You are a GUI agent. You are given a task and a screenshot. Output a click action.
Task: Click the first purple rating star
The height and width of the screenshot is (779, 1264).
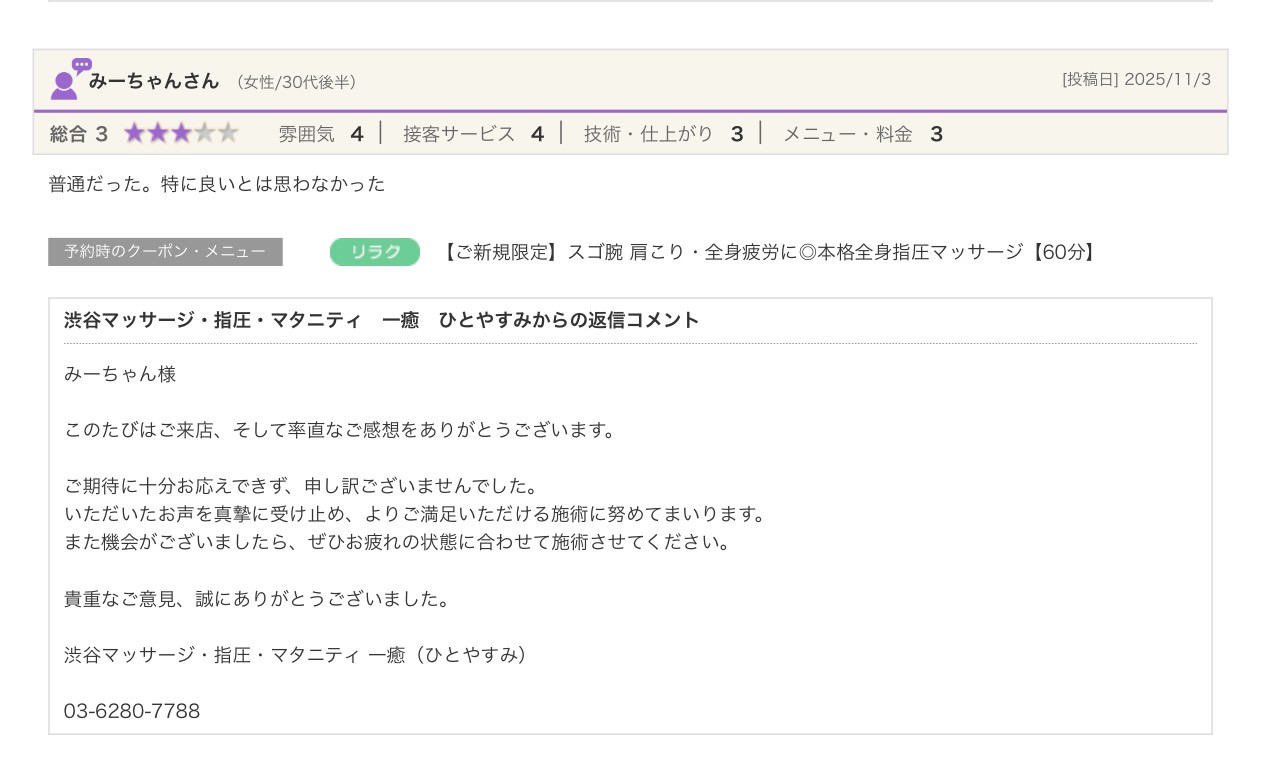pyautogui.click(x=134, y=134)
